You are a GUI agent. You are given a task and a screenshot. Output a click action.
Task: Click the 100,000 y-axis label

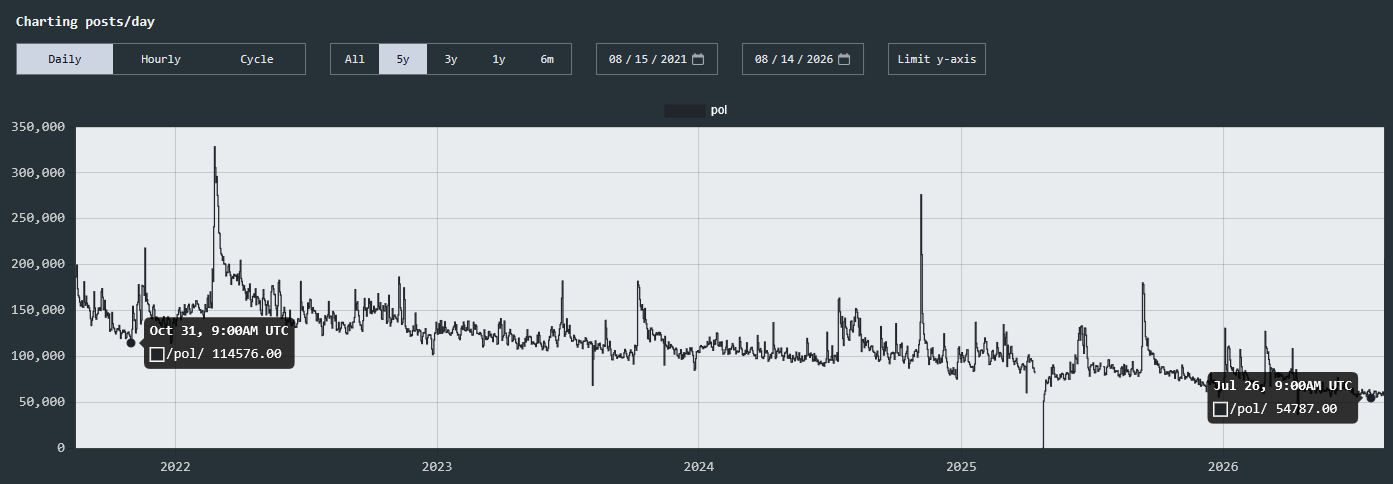pyautogui.click(x=37, y=356)
